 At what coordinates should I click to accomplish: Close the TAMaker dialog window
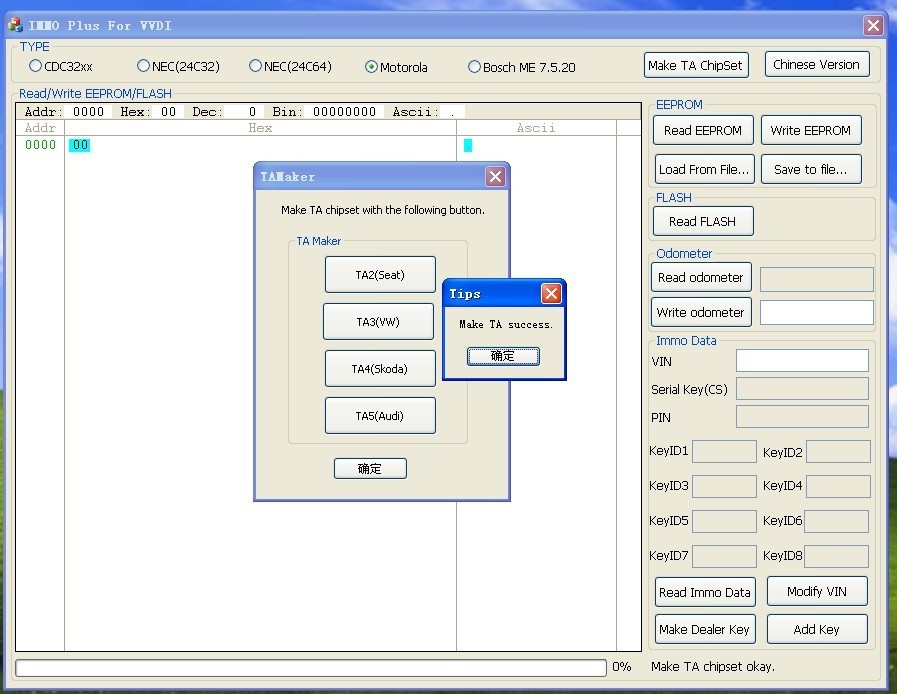click(495, 177)
